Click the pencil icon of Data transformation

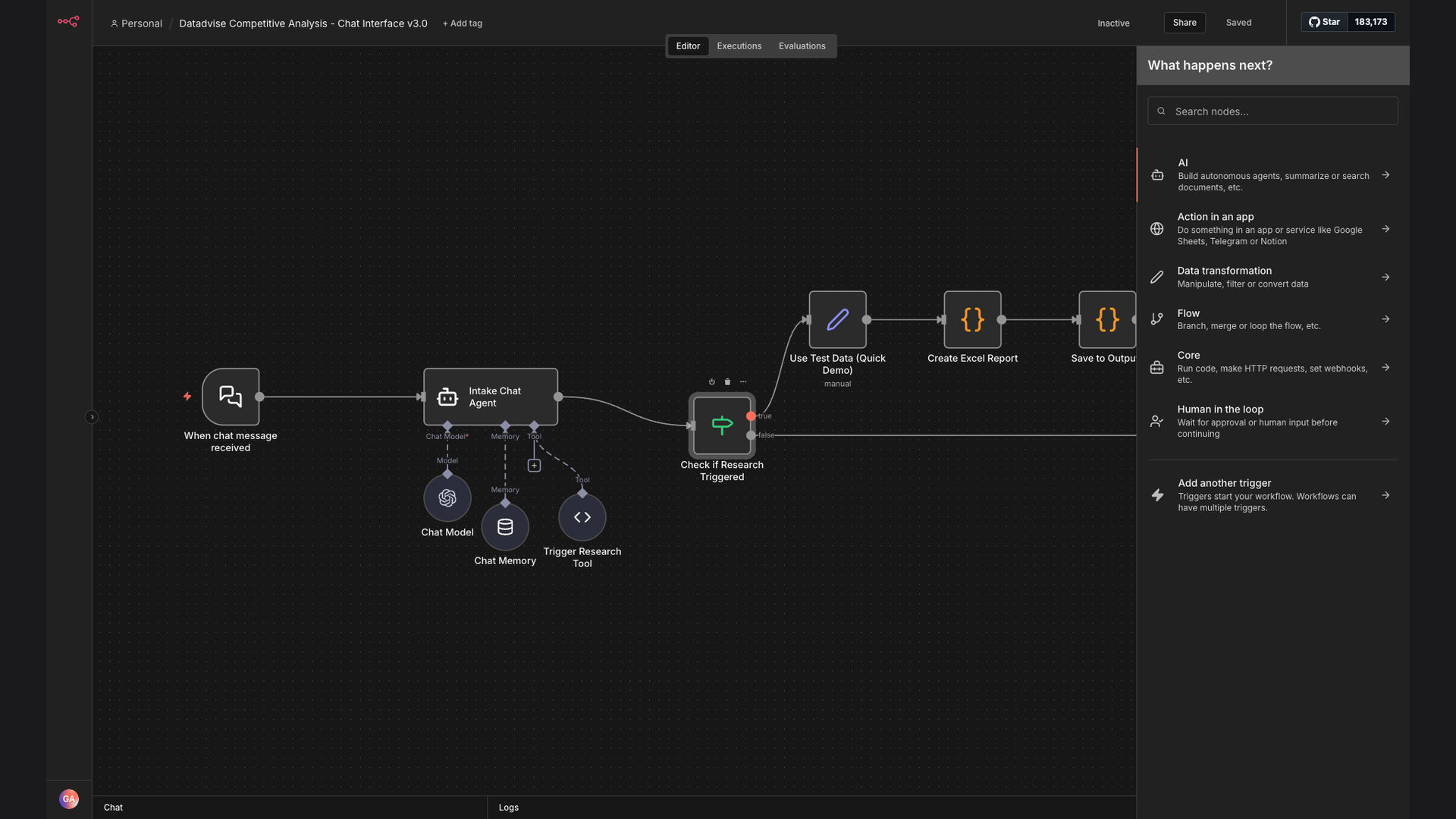tap(1156, 277)
